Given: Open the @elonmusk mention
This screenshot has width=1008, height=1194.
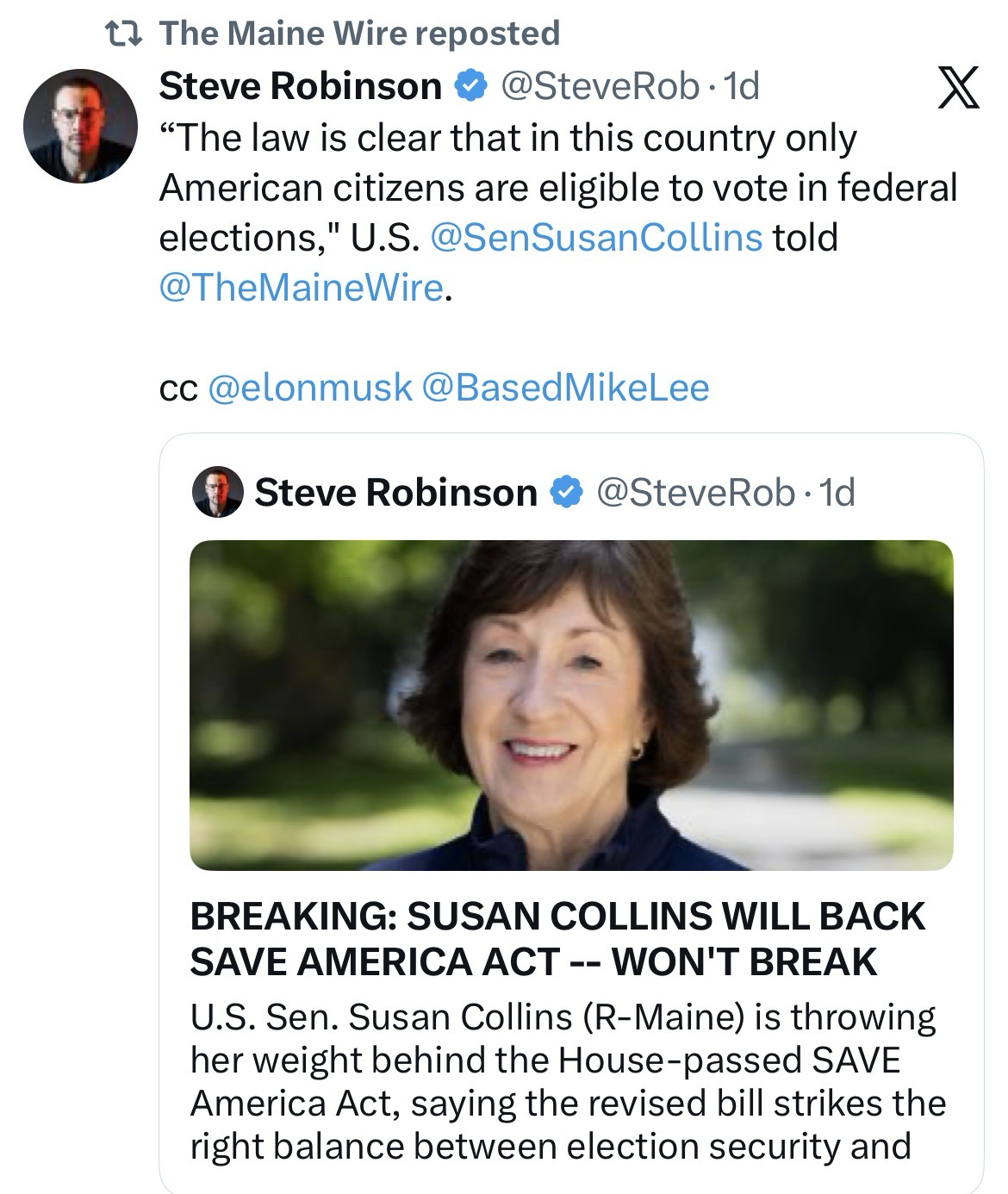Looking at the screenshot, I should (x=310, y=387).
